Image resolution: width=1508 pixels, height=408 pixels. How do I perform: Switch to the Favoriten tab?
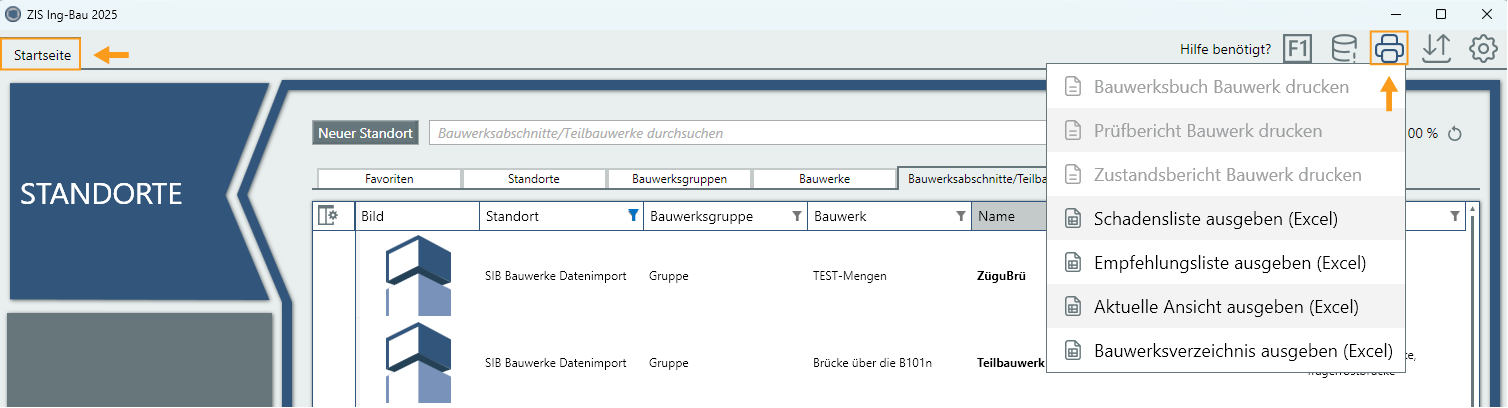click(389, 179)
